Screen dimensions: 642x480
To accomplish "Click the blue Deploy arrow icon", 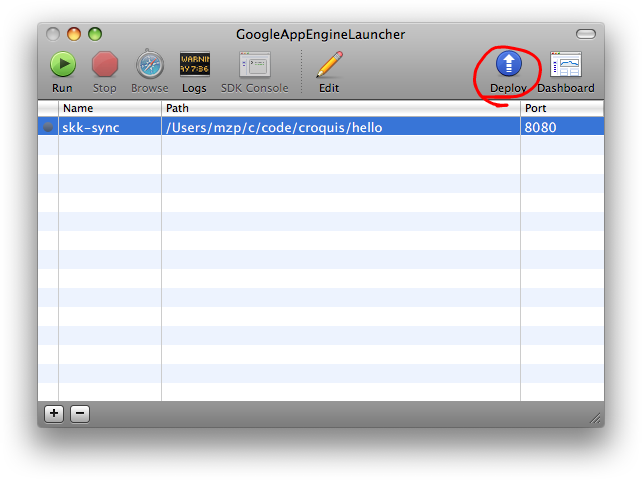I will pos(509,64).
